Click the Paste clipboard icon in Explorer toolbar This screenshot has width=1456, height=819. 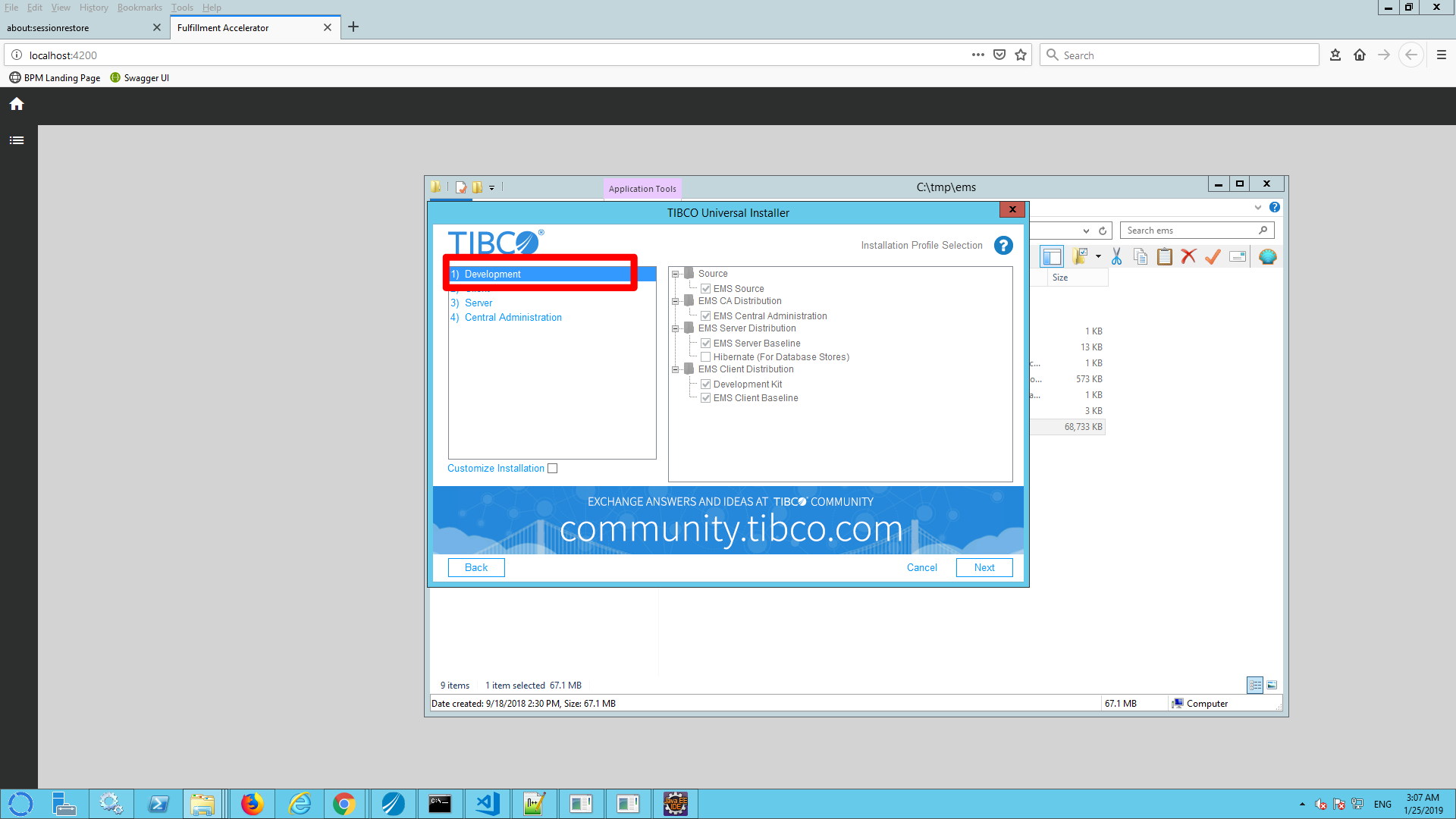coord(1165,257)
